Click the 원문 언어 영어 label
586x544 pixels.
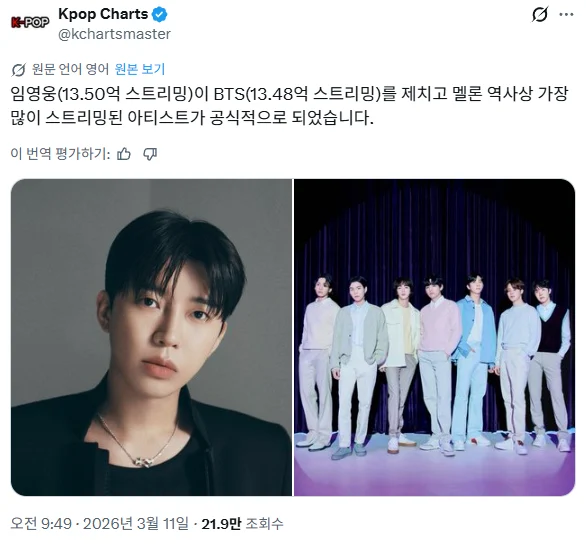pos(70,69)
